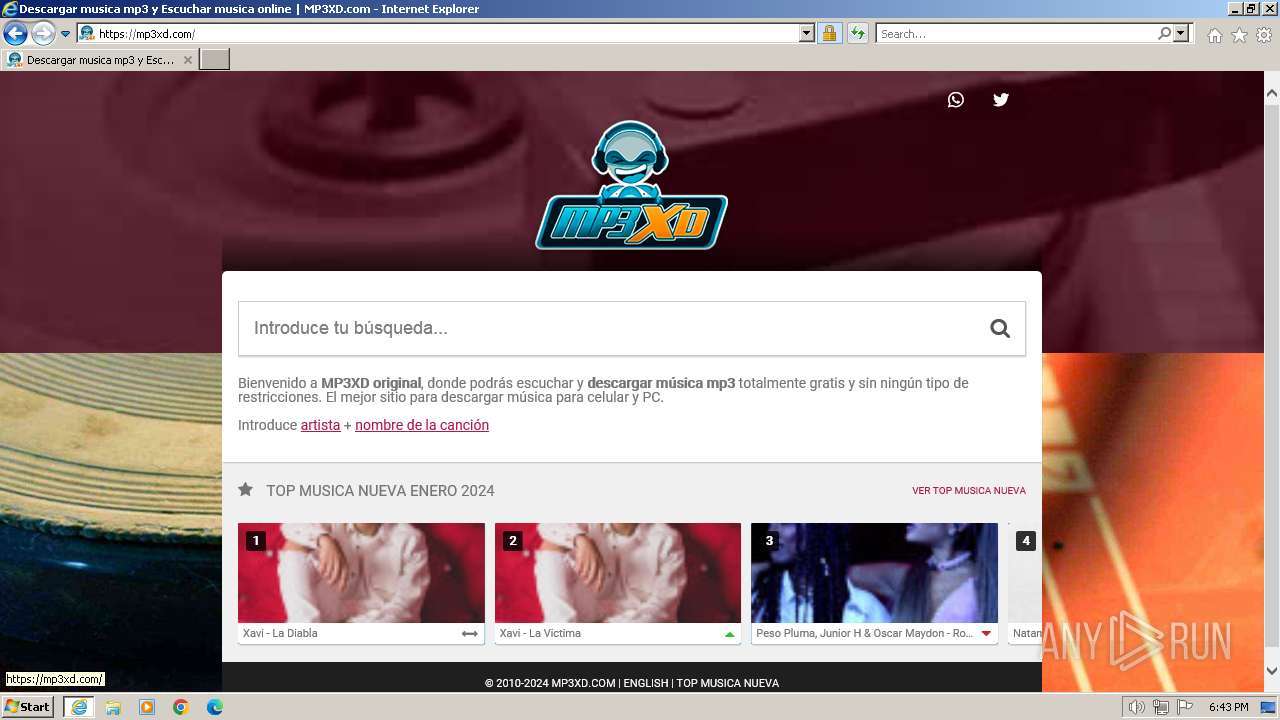The image size is (1280, 720).
Task: Open the Peso Pluma, Junior H thumbnail
Action: pyautogui.click(x=875, y=573)
